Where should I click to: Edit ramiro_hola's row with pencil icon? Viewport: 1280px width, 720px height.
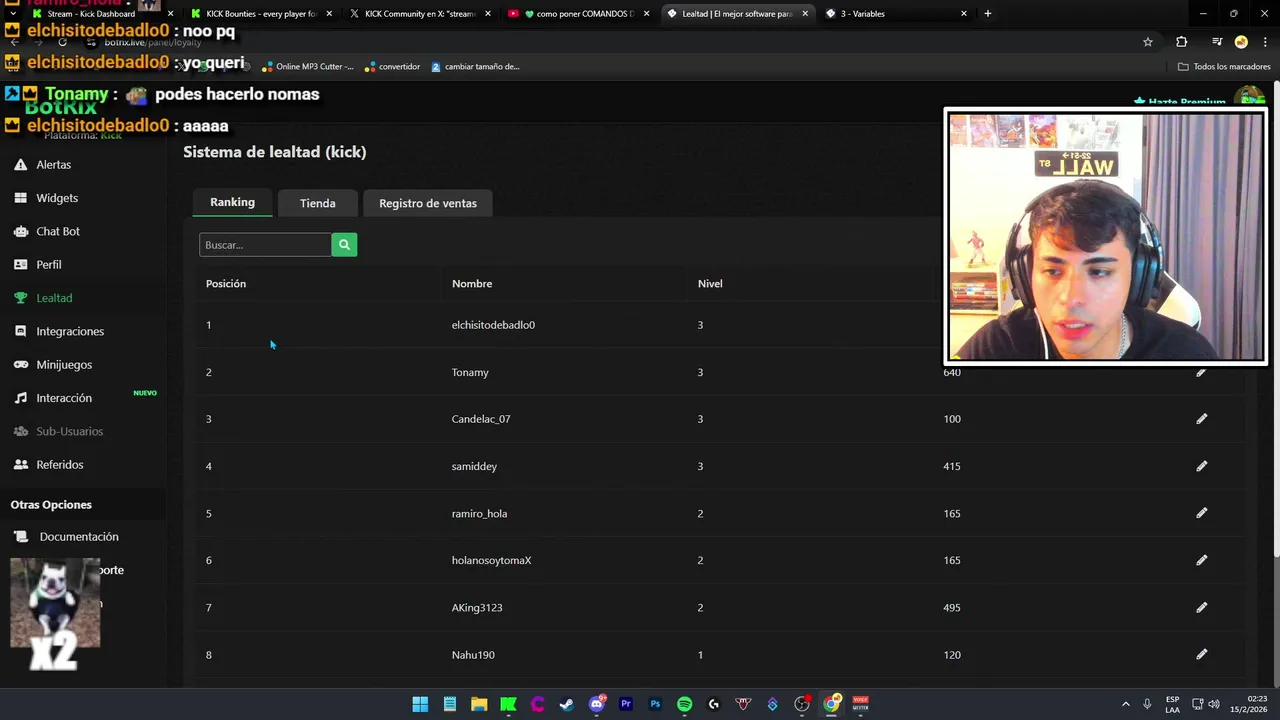pyautogui.click(x=1201, y=513)
